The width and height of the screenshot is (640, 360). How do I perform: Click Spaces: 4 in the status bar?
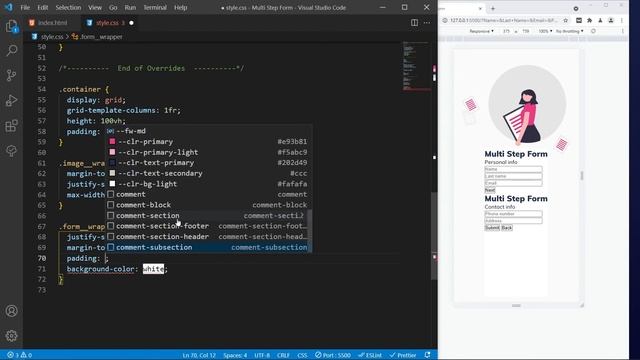(x=235, y=355)
